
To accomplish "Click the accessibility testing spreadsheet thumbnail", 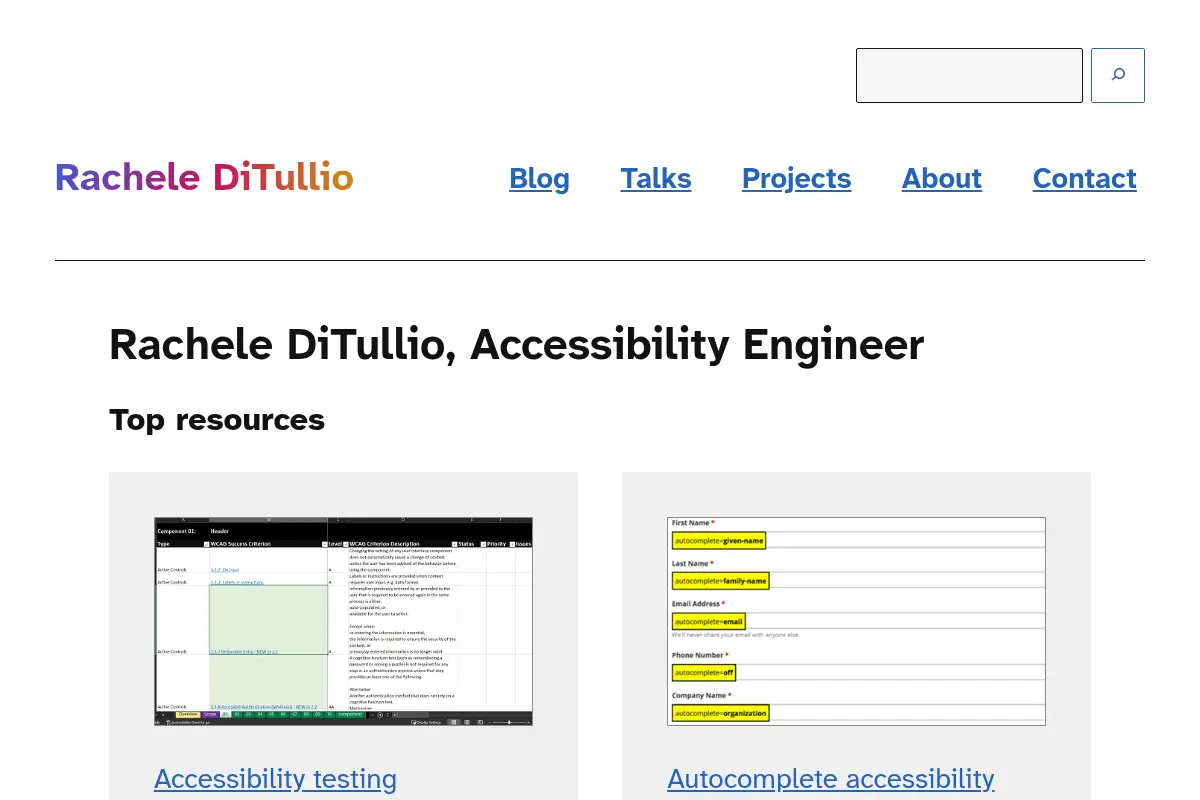I will point(344,621).
